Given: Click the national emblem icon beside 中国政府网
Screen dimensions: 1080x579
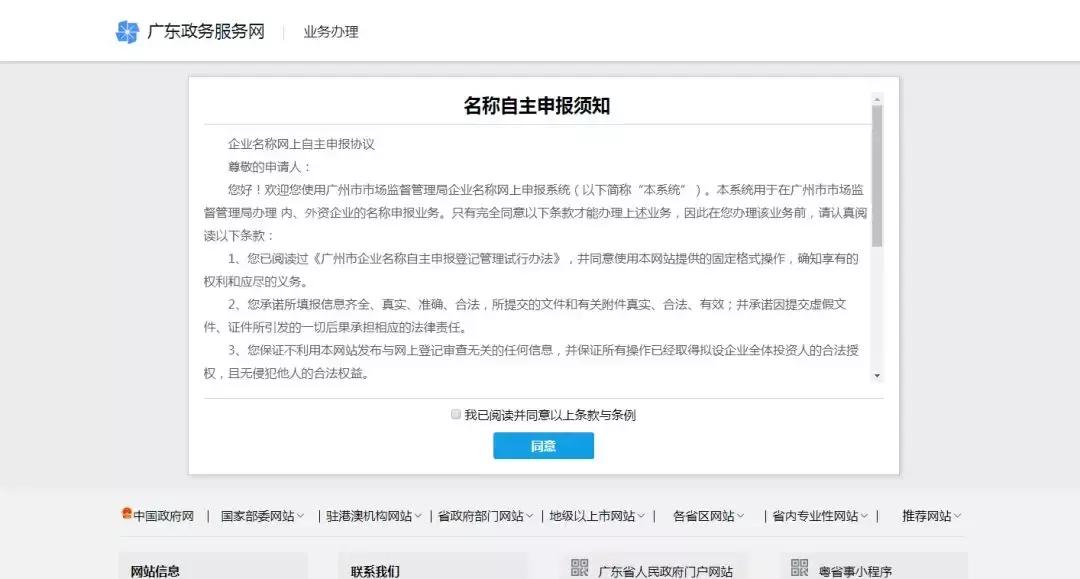Looking at the screenshot, I should [125, 511].
